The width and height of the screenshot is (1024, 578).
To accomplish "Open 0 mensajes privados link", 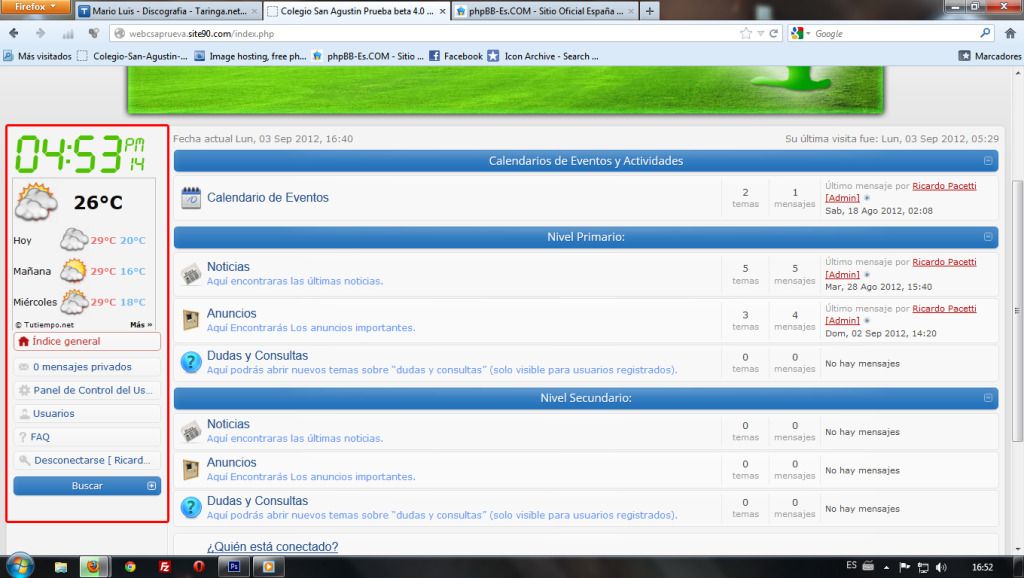I will coord(82,367).
